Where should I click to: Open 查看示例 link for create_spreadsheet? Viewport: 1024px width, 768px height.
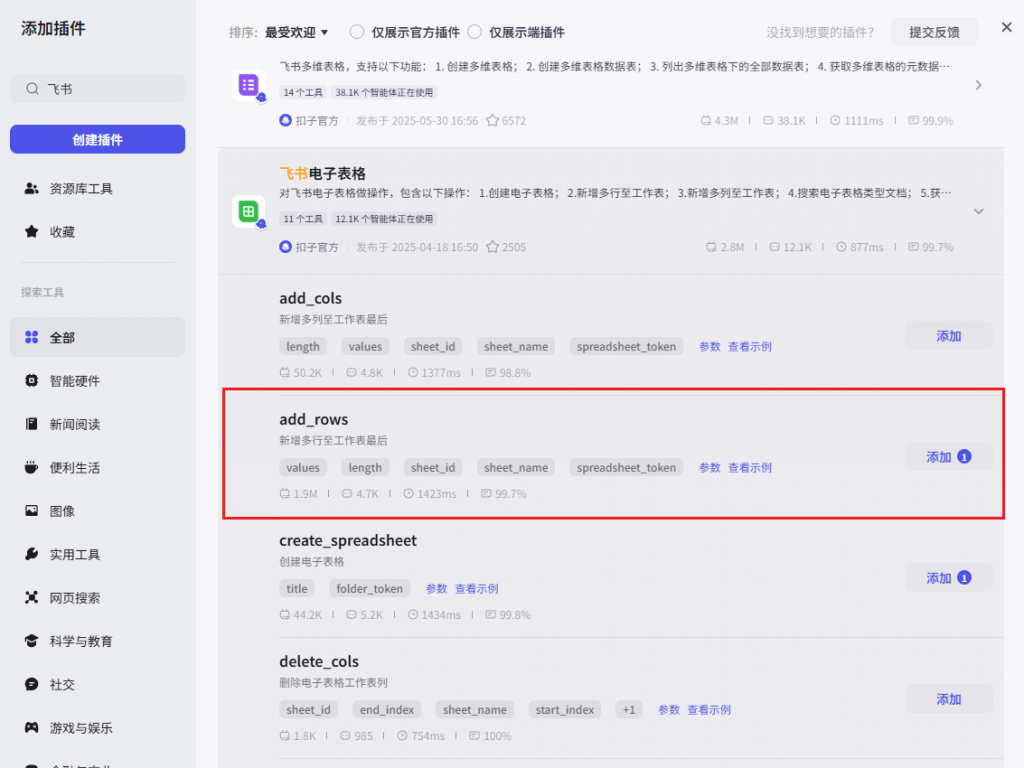pos(477,588)
